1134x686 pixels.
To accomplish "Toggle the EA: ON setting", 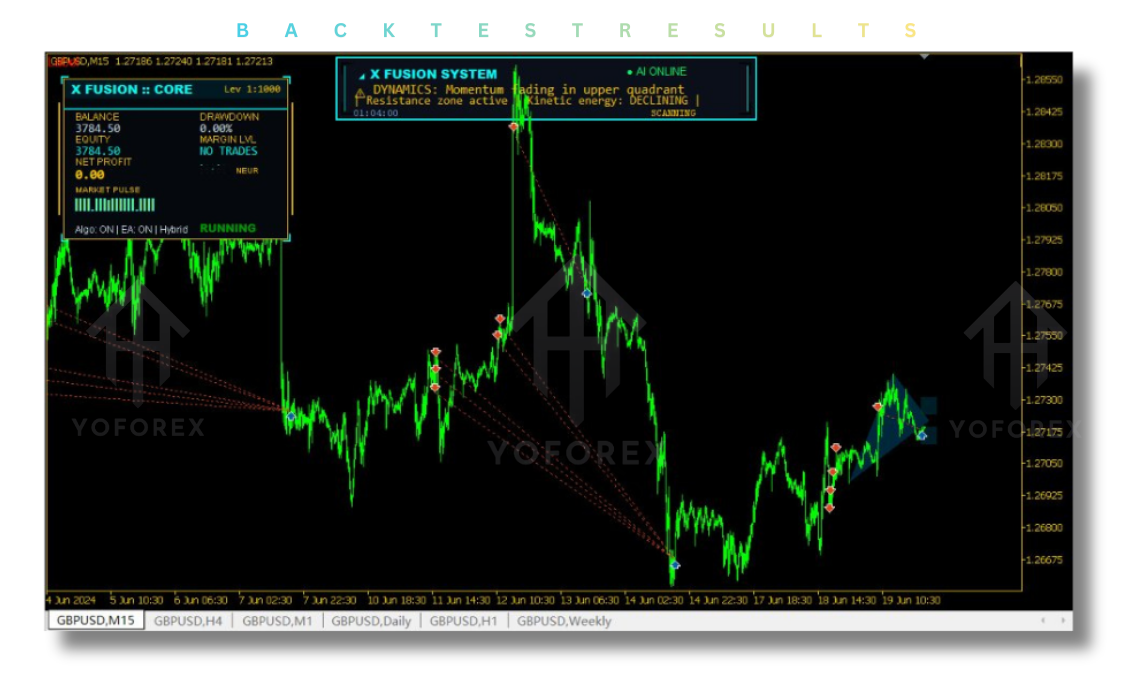I will (136, 229).
